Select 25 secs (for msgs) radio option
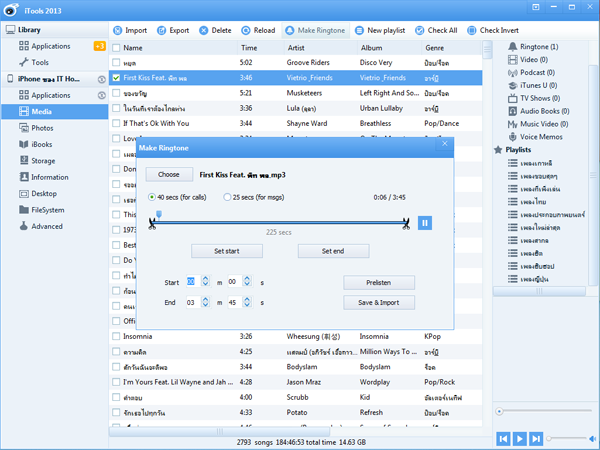This screenshot has height=450, width=600. coord(227,197)
